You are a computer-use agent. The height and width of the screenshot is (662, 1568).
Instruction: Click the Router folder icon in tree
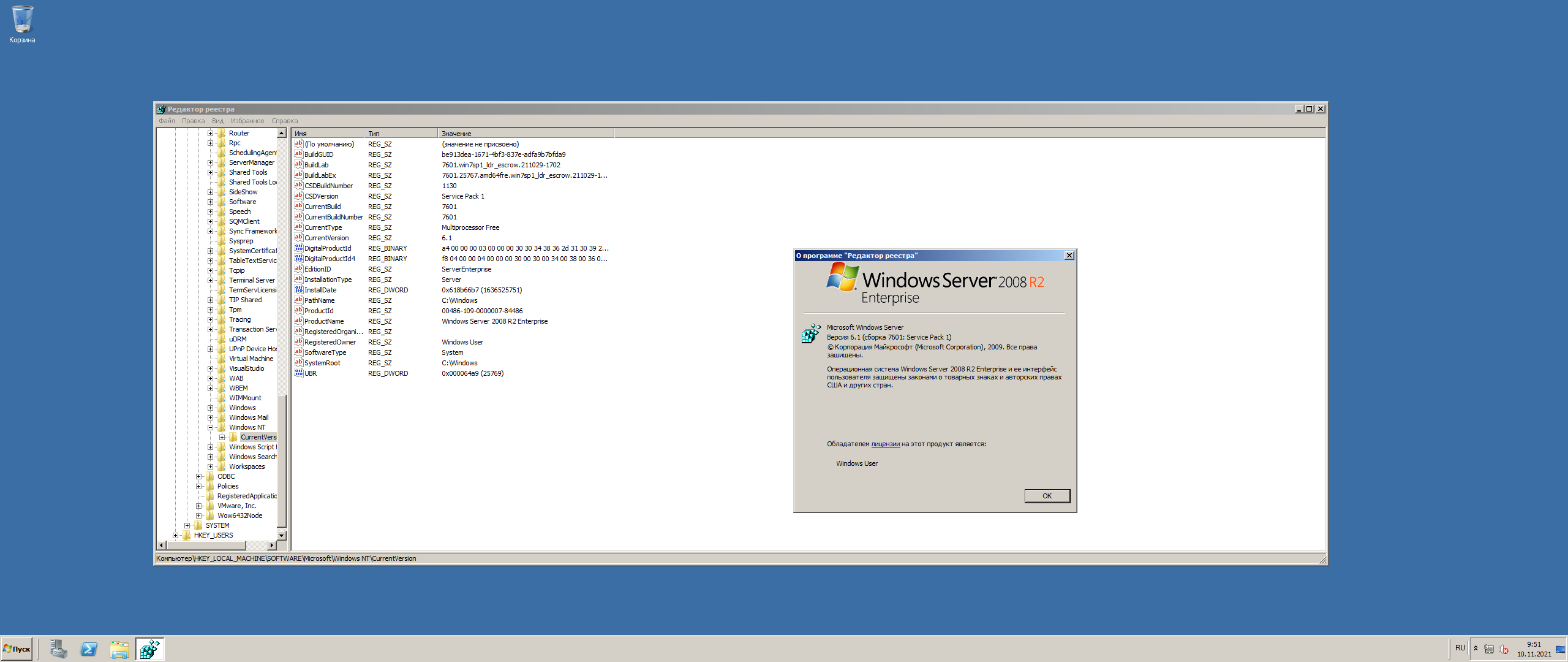pyautogui.click(x=222, y=133)
